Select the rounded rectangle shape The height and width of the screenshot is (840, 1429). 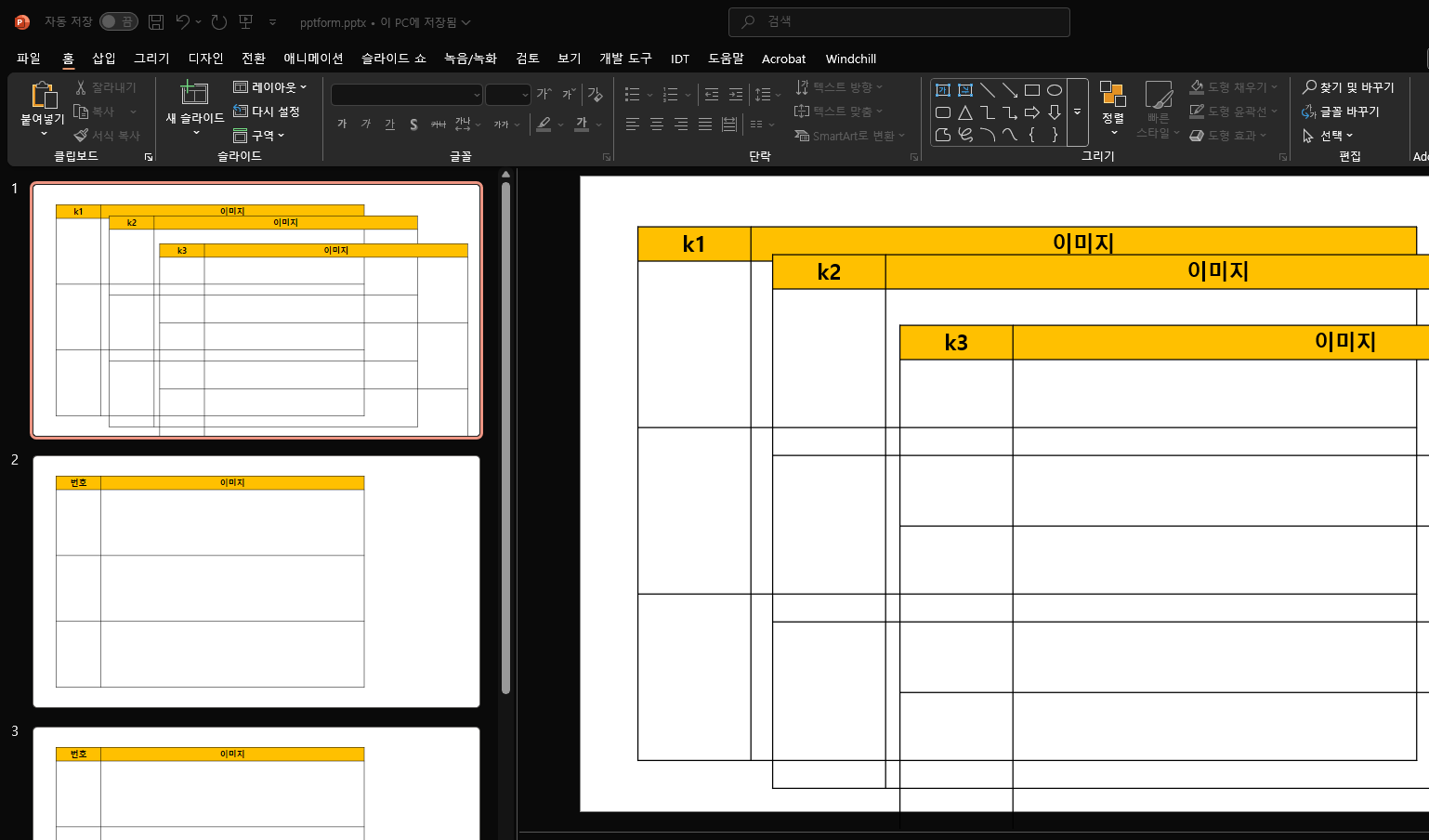click(x=943, y=112)
